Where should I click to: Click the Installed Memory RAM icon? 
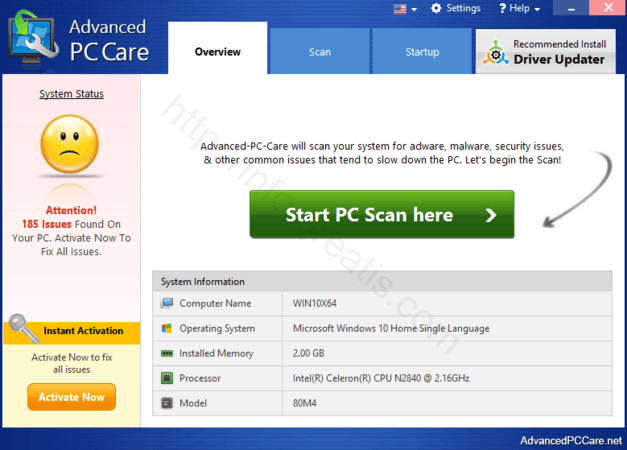click(166, 353)
